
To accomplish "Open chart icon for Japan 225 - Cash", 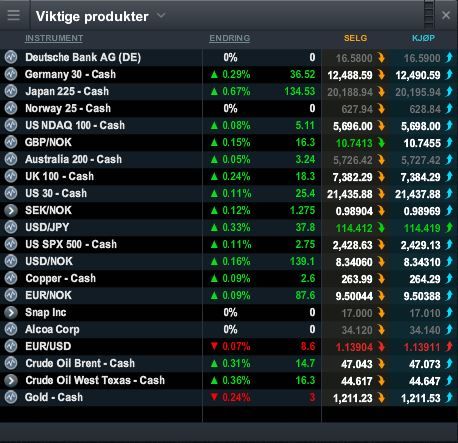I will (x=11, y=91).
